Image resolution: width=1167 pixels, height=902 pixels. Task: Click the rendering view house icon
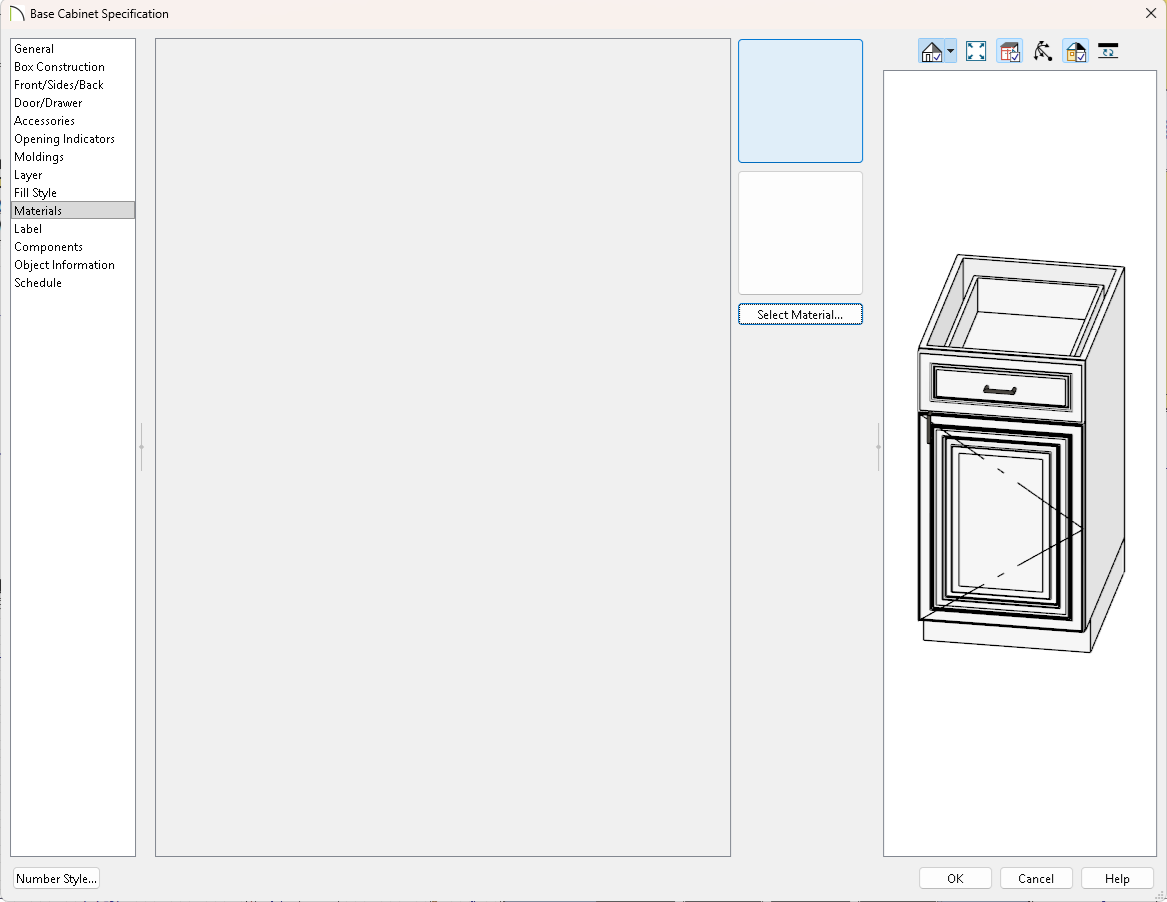click(x=930, y=52)
